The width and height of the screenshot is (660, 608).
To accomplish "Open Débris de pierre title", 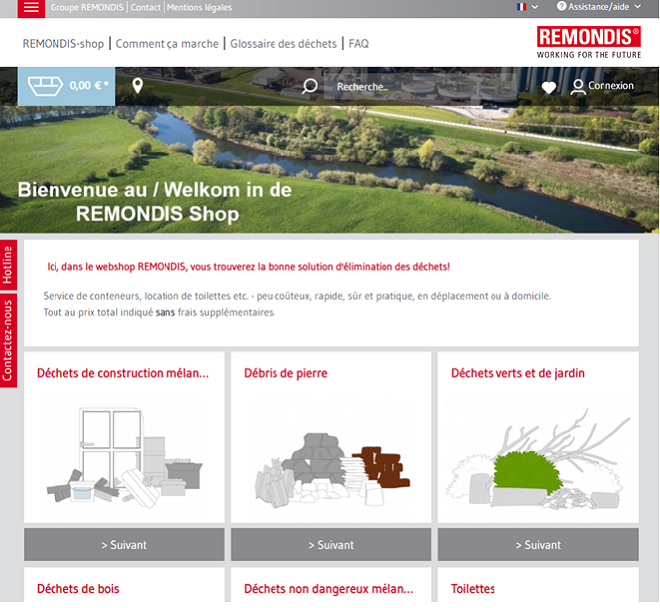I will click(x=286, y=373).
